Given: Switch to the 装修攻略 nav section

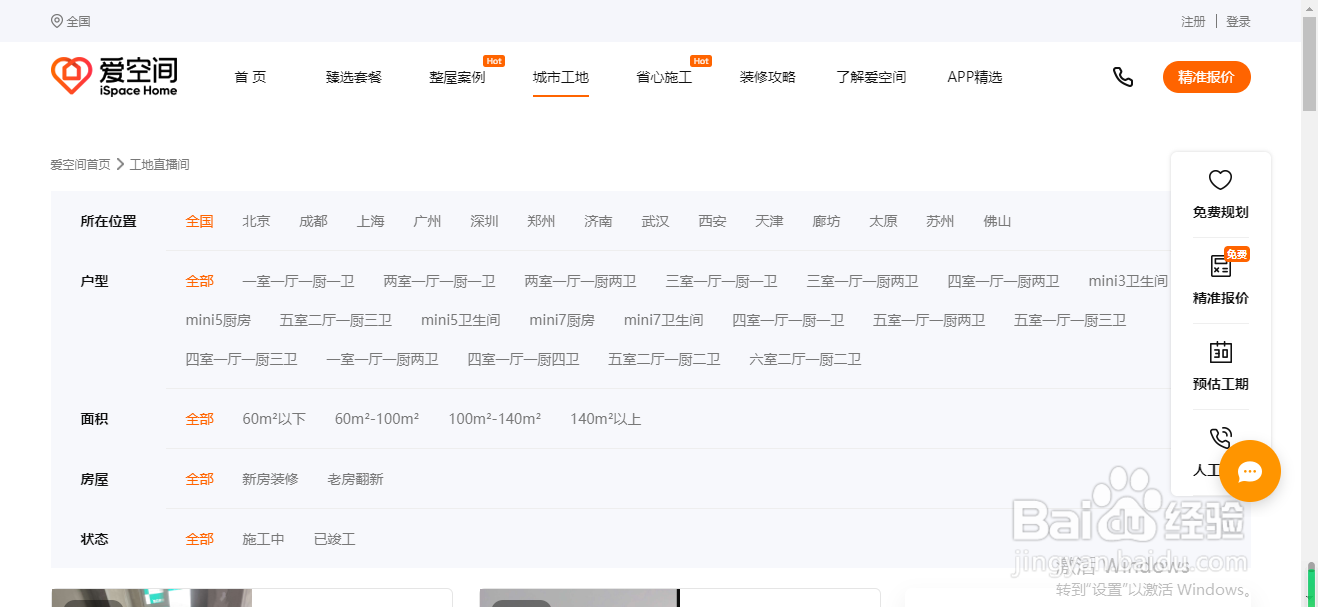Looking at the screenshot, I should tap(767, 76).
